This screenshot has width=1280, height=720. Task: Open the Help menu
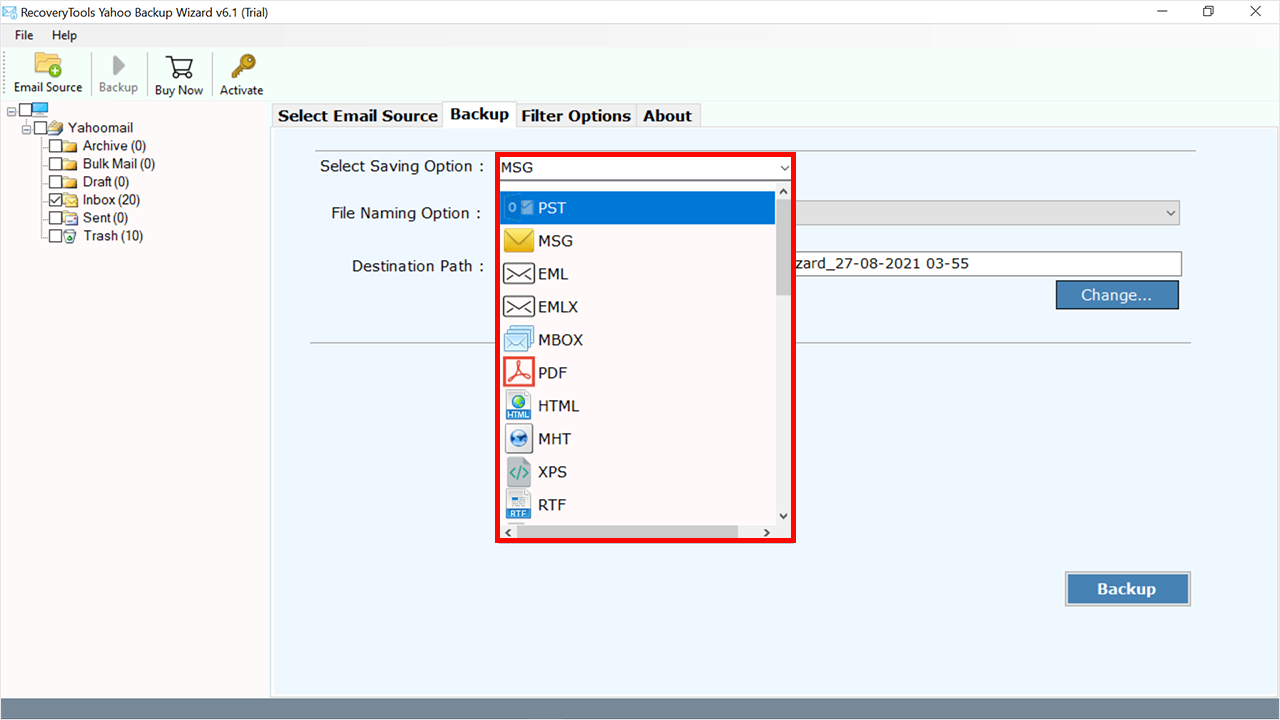pos(64,35)
